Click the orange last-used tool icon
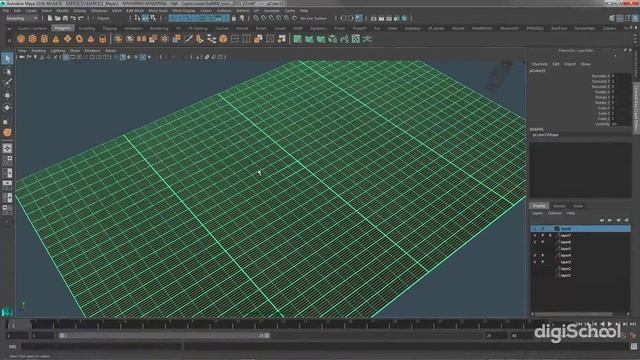The width and height of the screenshot is (640, 360). pos(7,133)
